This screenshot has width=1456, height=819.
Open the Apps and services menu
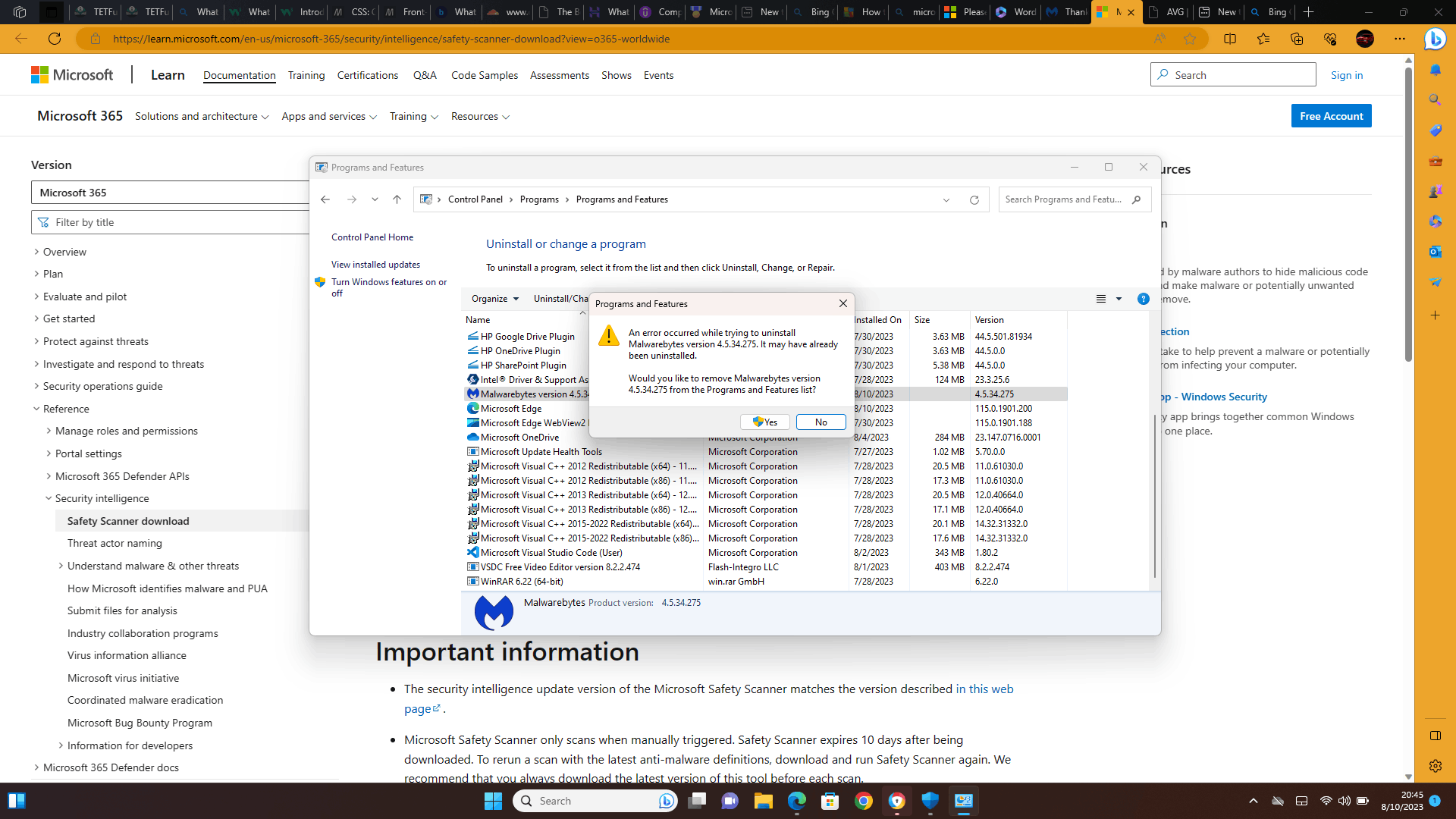[328, 116]
